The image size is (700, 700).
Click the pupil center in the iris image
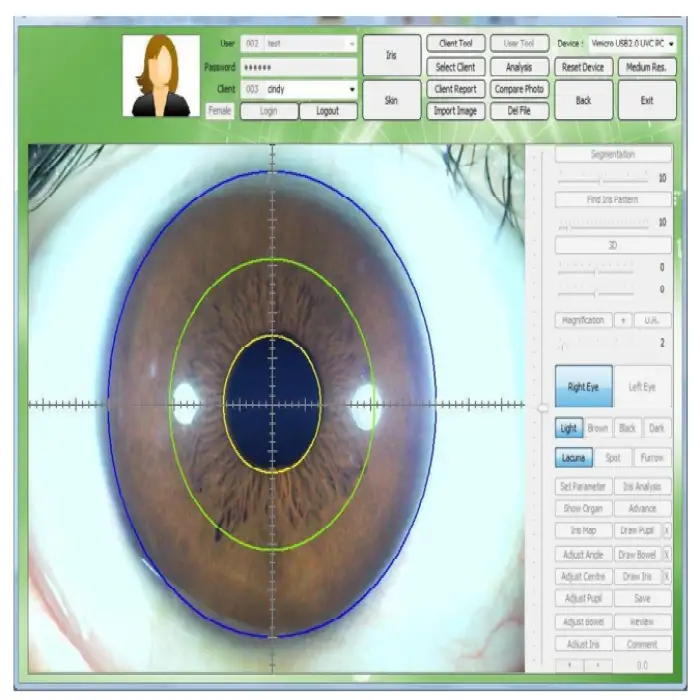[272, 404]
